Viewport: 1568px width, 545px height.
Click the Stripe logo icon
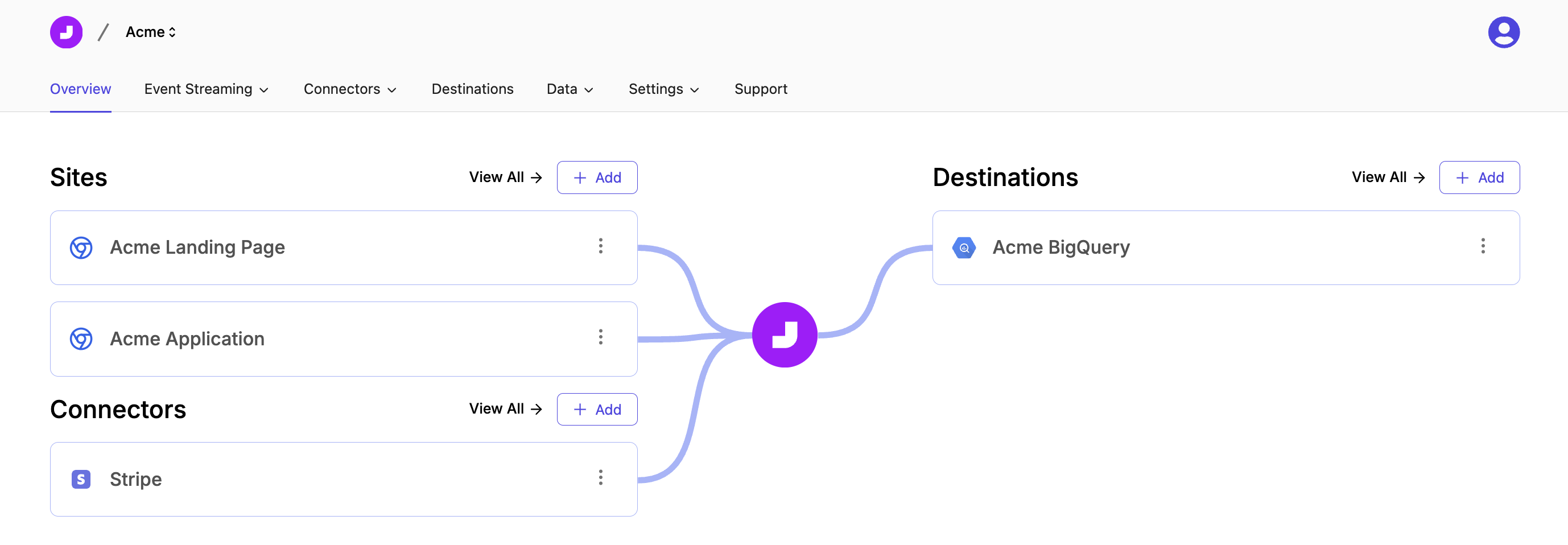click(x=81, y=480)
